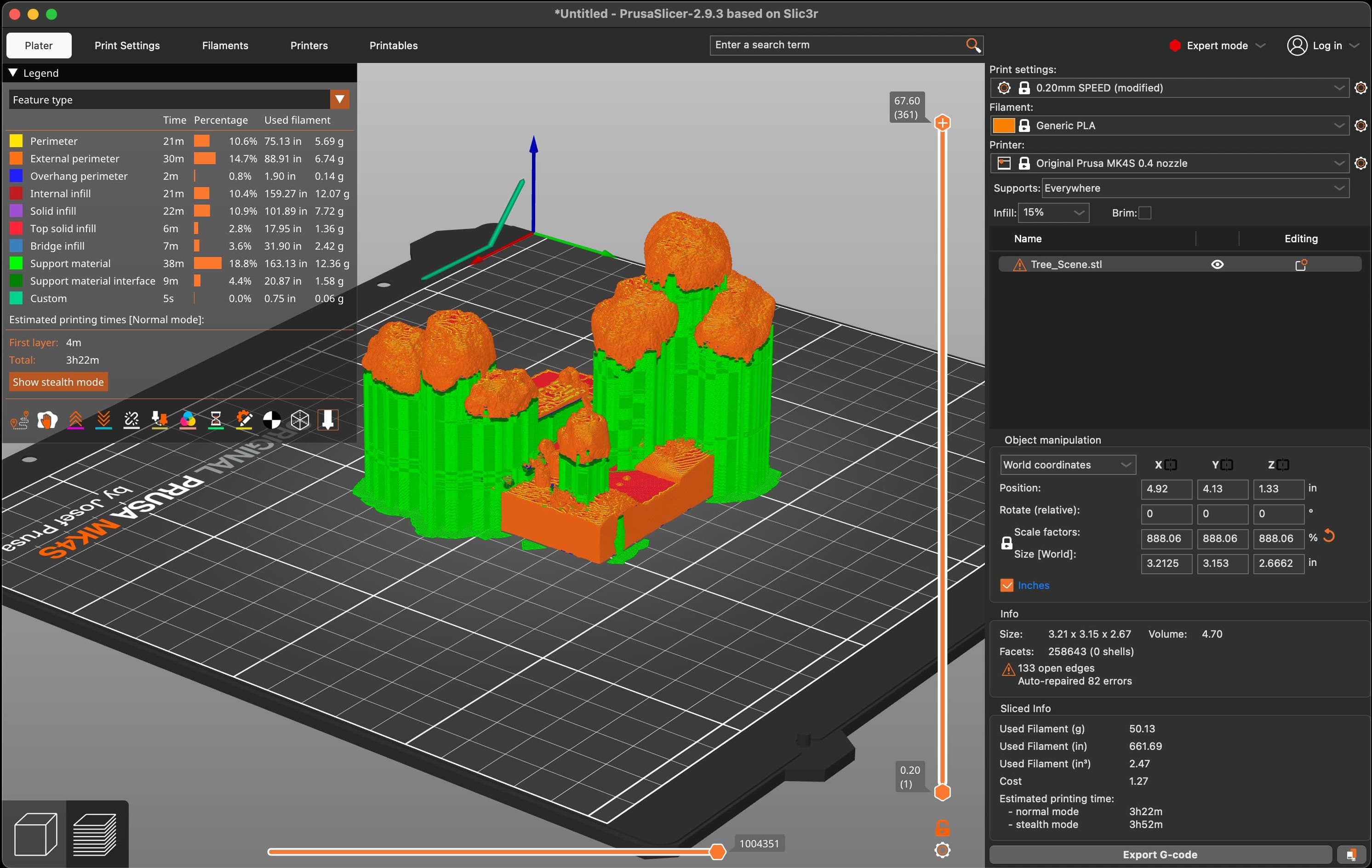
Task: Enable the Brim checkbox
Action: coord(1145,213)
